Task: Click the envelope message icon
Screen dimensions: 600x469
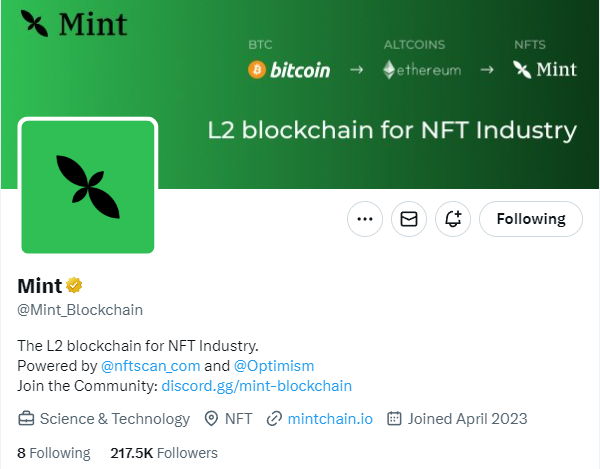Action: [x=409, y=219]
